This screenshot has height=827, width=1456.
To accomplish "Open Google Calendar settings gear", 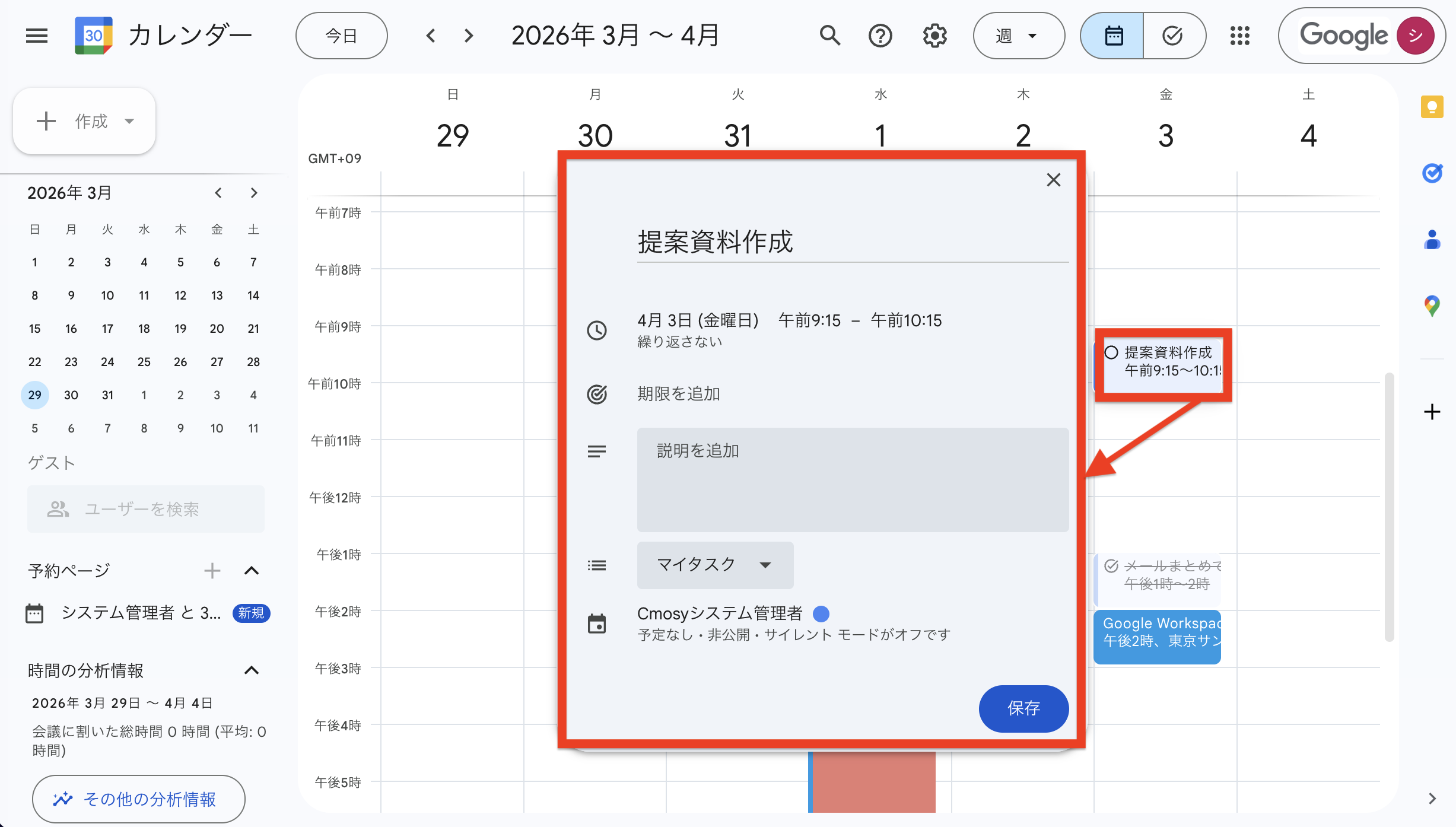I will [934, 36].
